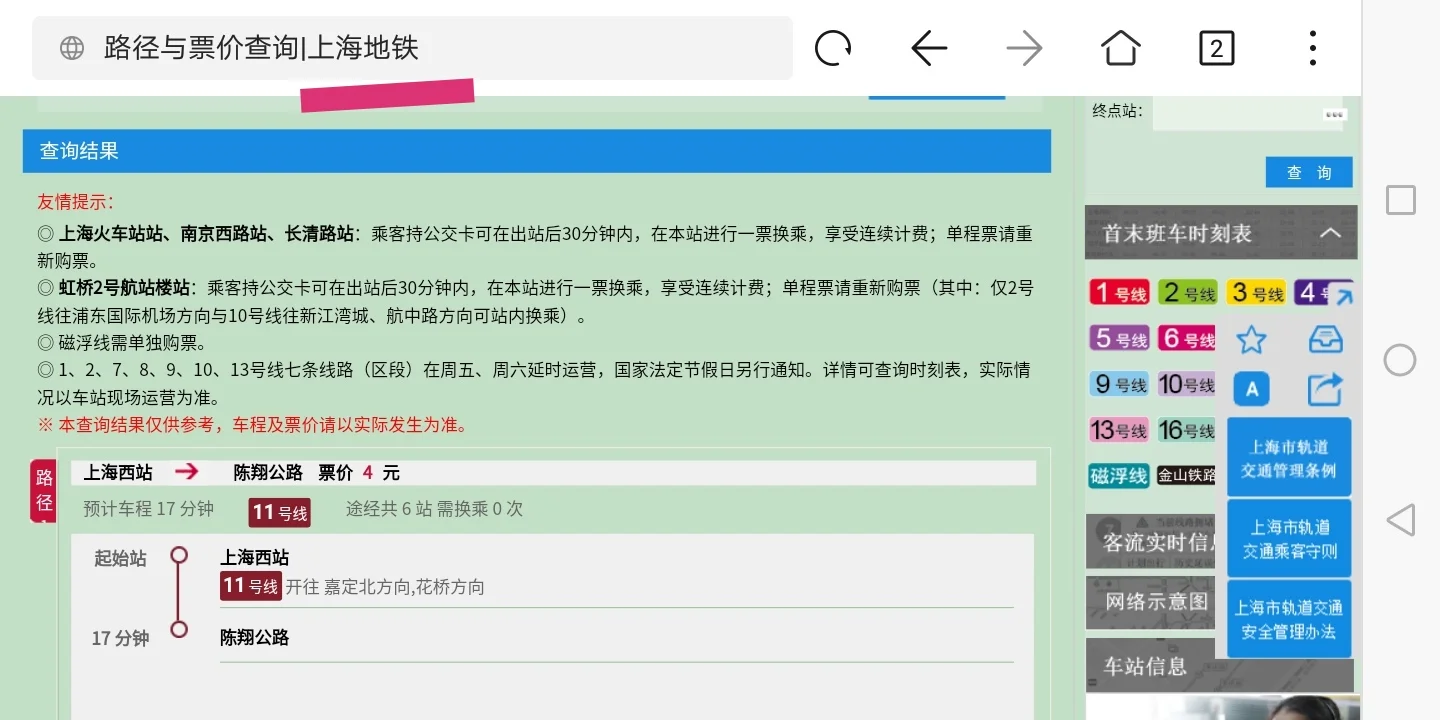Click the blue "A" font size icon
This screenshot has height=720, width=1440.
click(1251, 388)
